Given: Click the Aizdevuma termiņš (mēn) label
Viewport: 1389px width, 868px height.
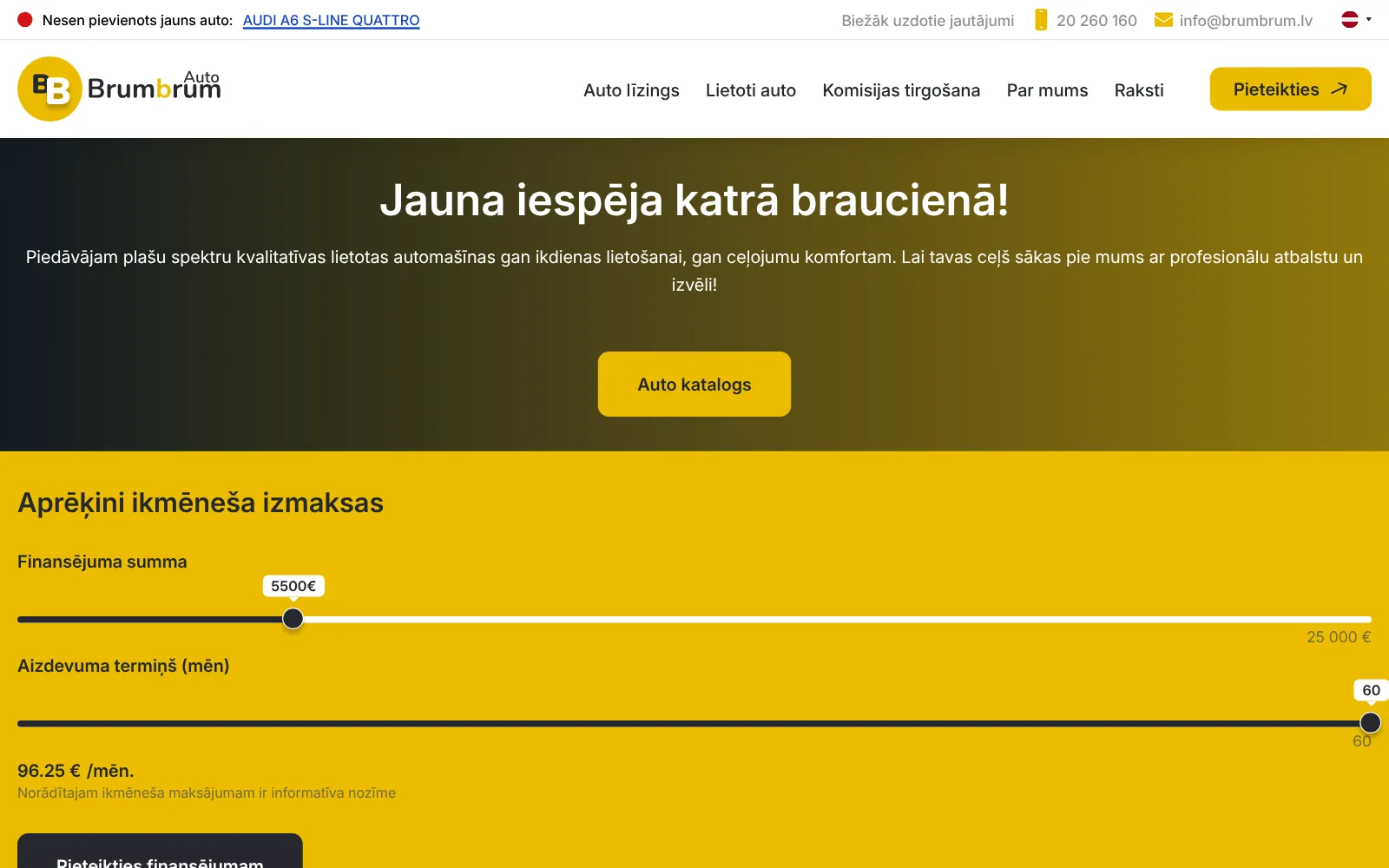Looking at the screenshot, I should (x=123, y=666).
